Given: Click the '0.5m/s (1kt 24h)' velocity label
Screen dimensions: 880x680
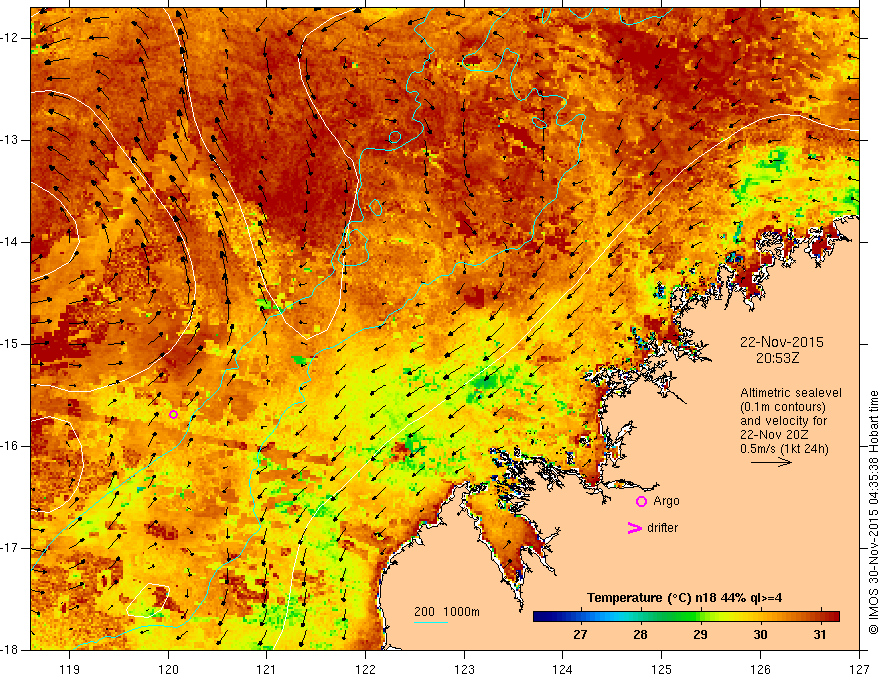Looking at the screenshot, I should (784, 448).
